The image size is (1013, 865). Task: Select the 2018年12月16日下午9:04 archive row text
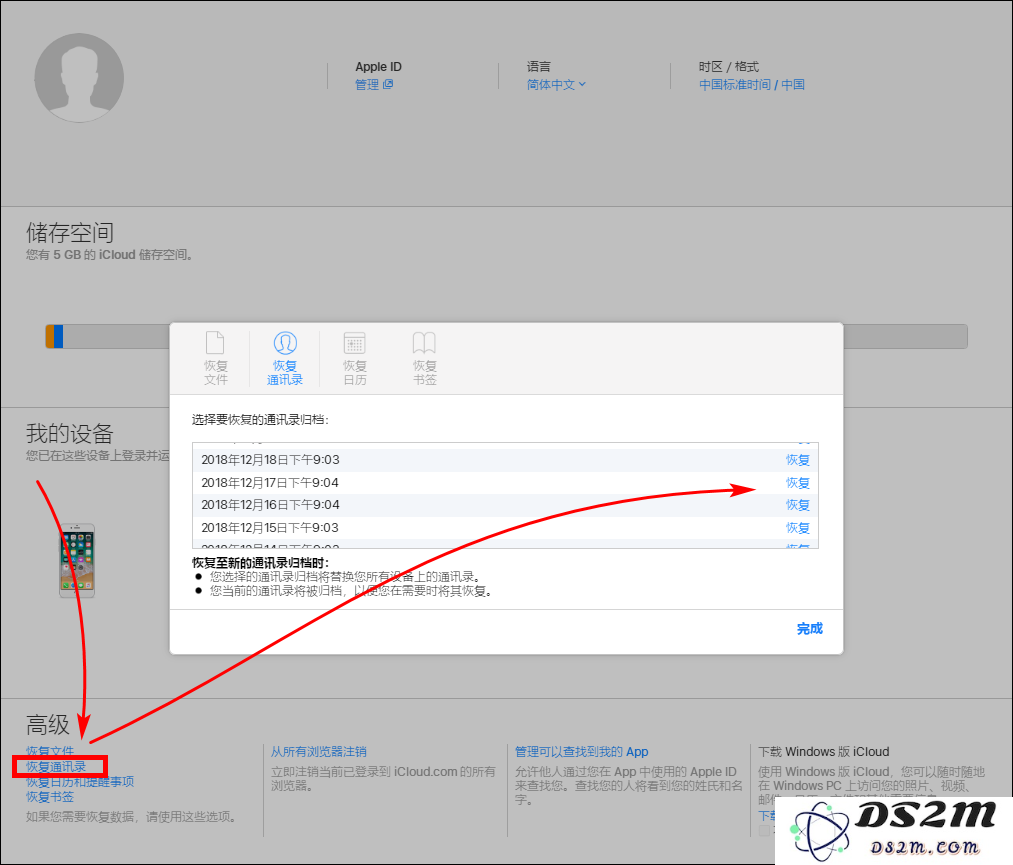pyautogui.click(x=270, y=505)
